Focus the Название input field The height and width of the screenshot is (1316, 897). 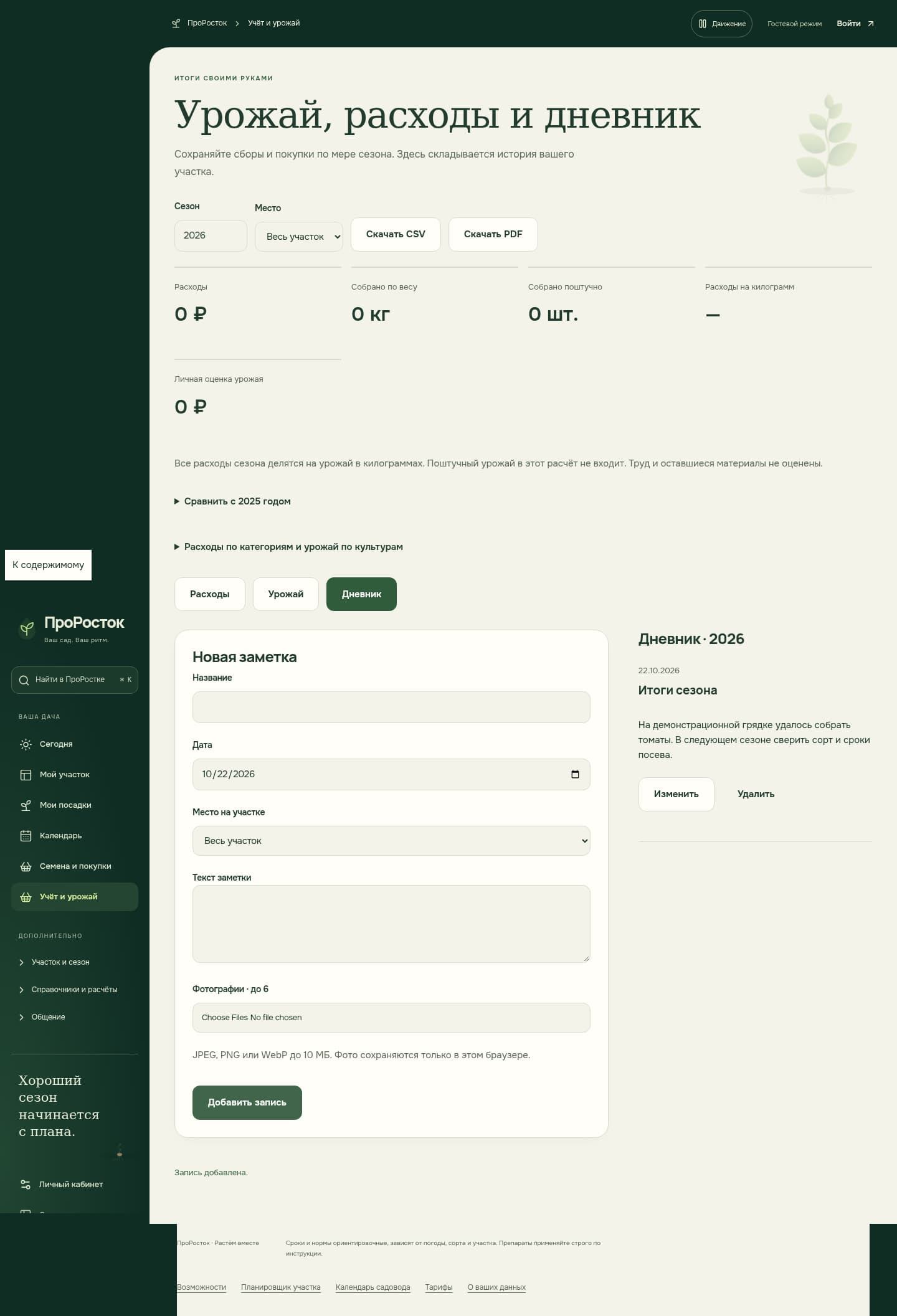(x=391, y=707)
